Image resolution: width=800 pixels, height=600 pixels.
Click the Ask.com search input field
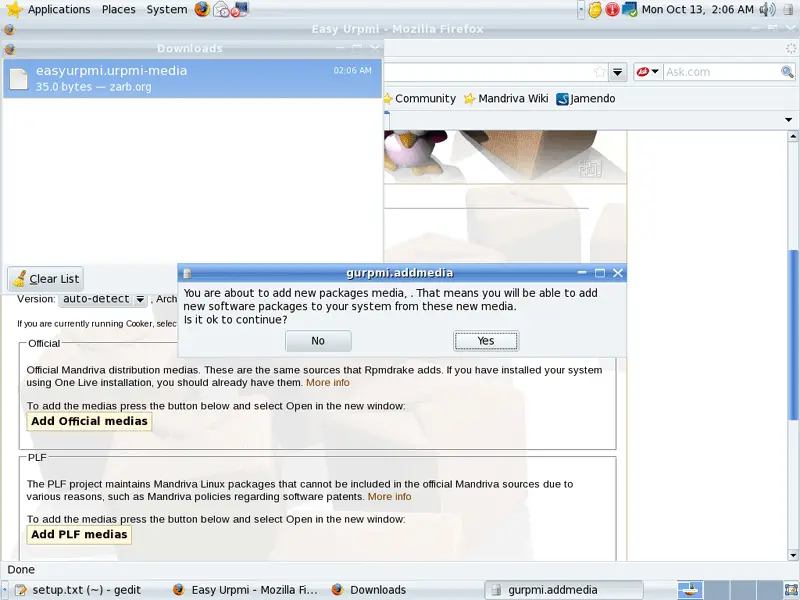[722, 72]
